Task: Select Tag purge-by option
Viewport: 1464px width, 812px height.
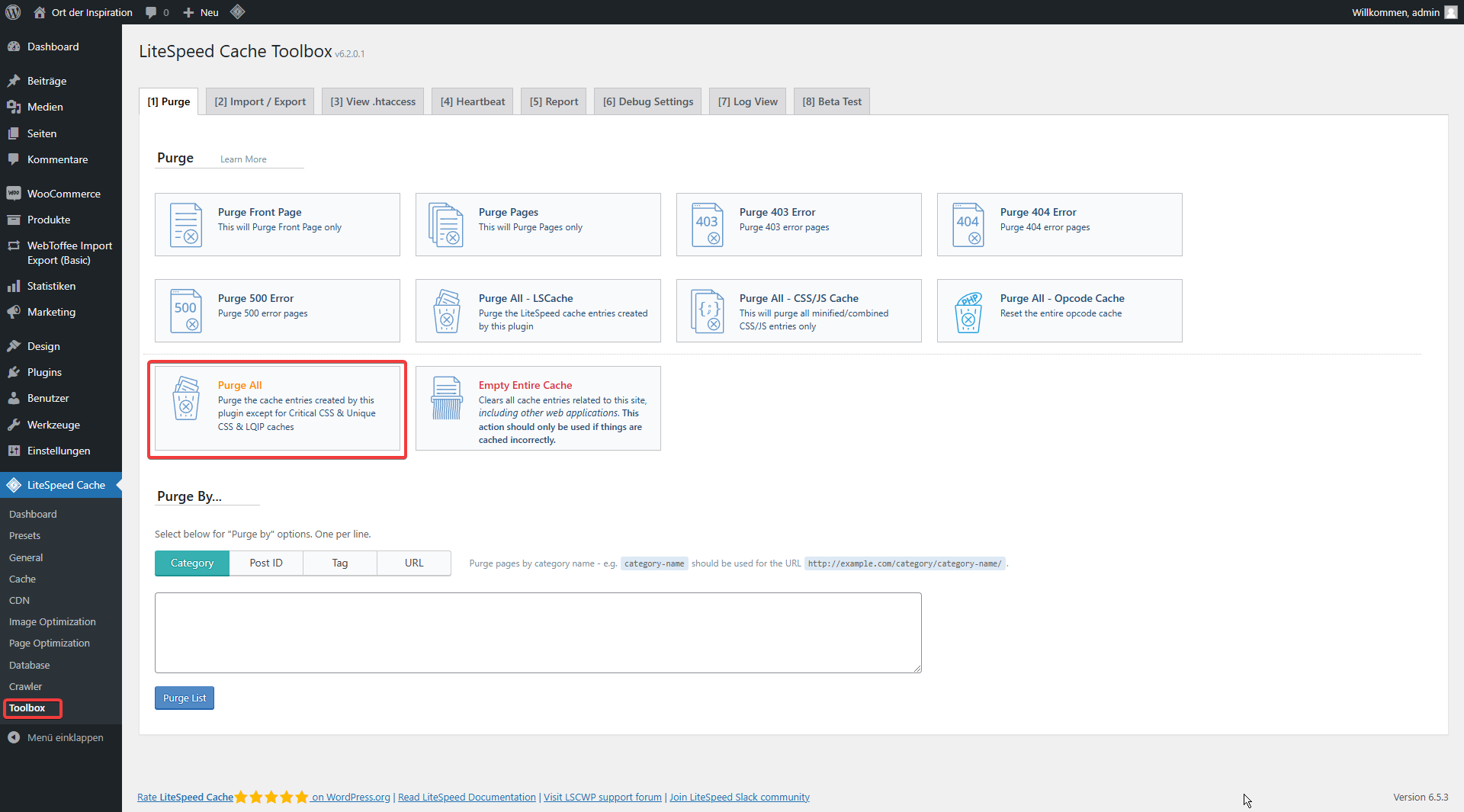Action: point(340,563)
